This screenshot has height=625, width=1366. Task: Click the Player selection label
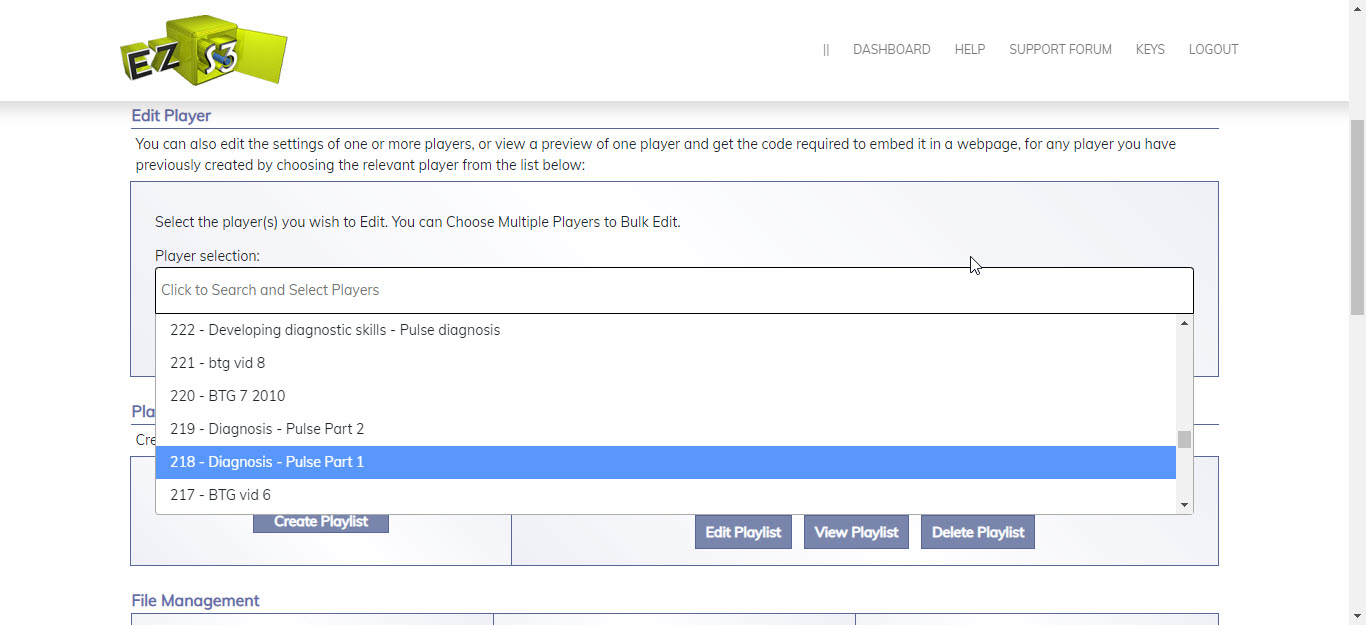(207, 256)
